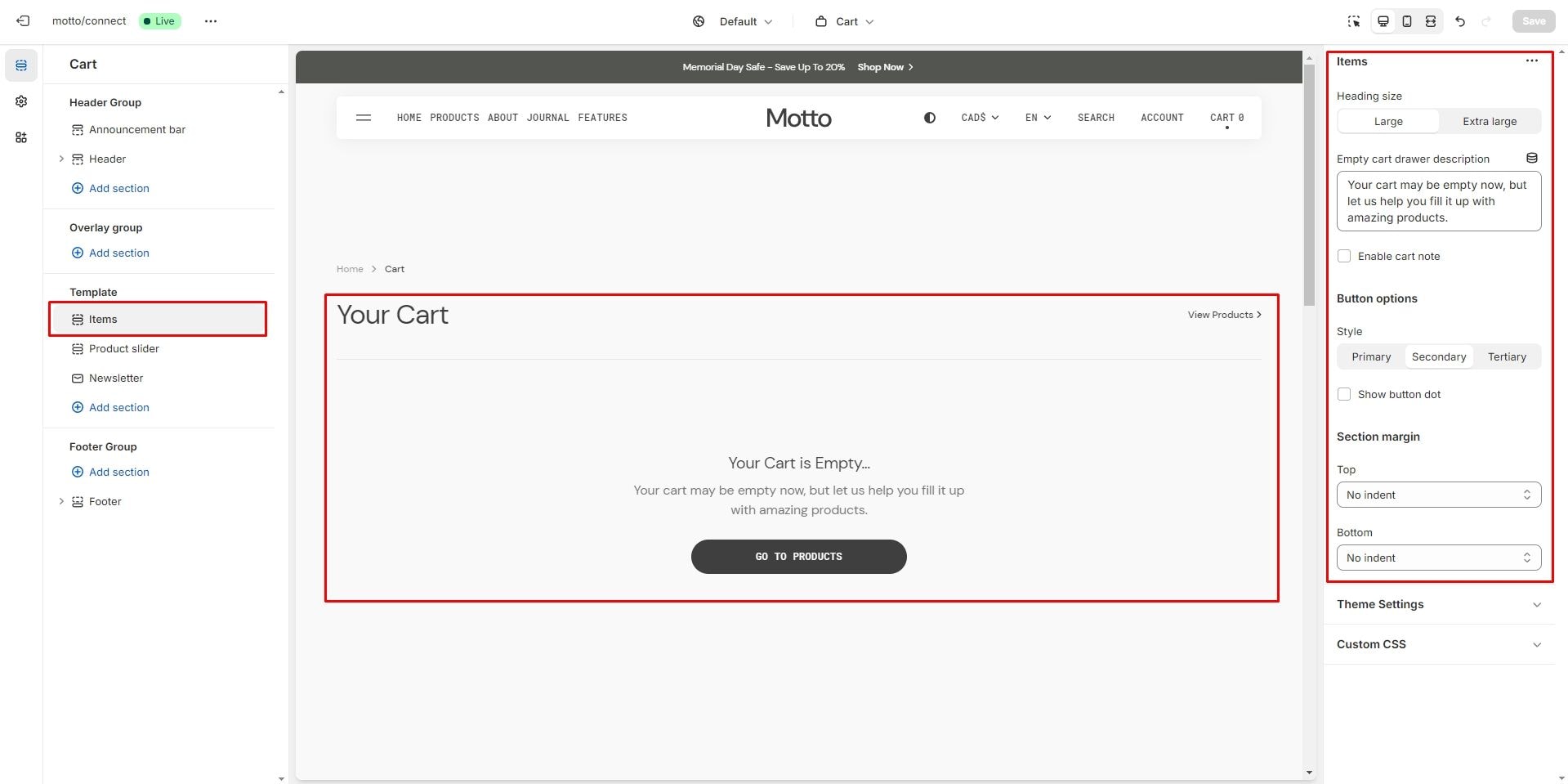
Task: Open the Cart template dropdown
Action: (845, 21)
